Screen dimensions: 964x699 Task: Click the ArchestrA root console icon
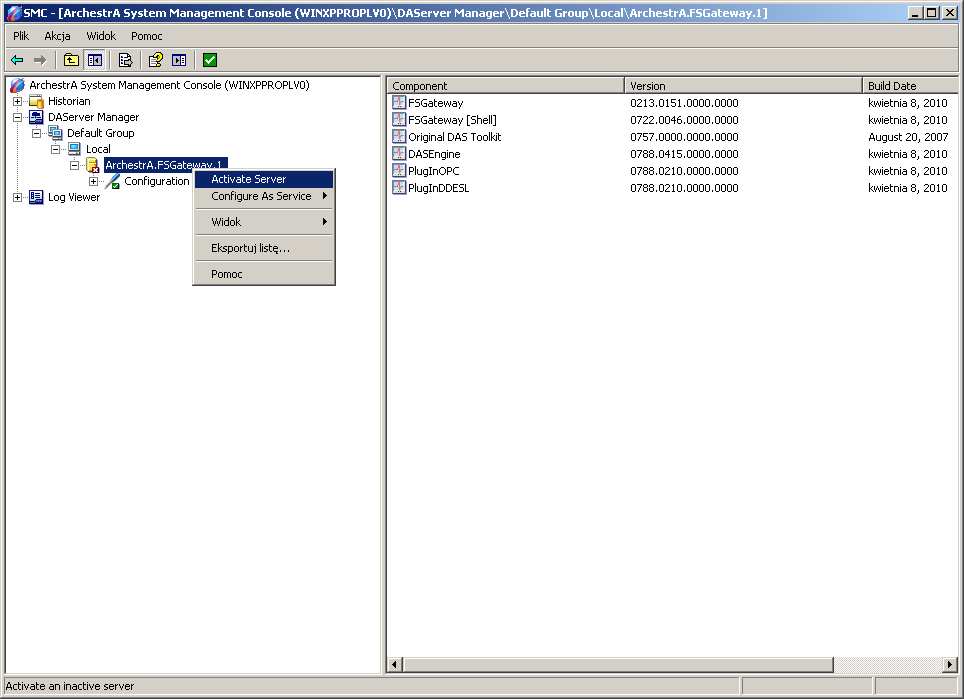pos(18,85)
